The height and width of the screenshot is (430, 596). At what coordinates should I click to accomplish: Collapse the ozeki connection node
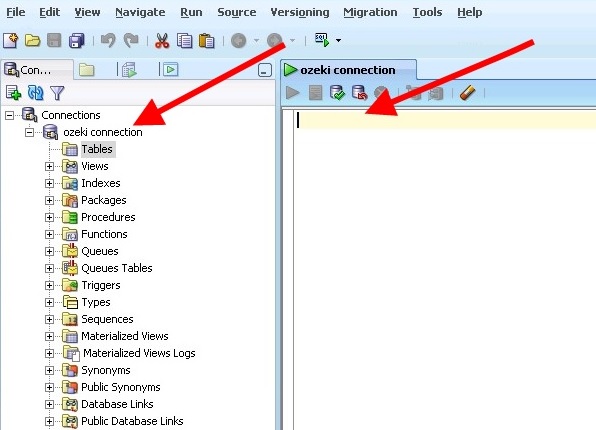29,132
